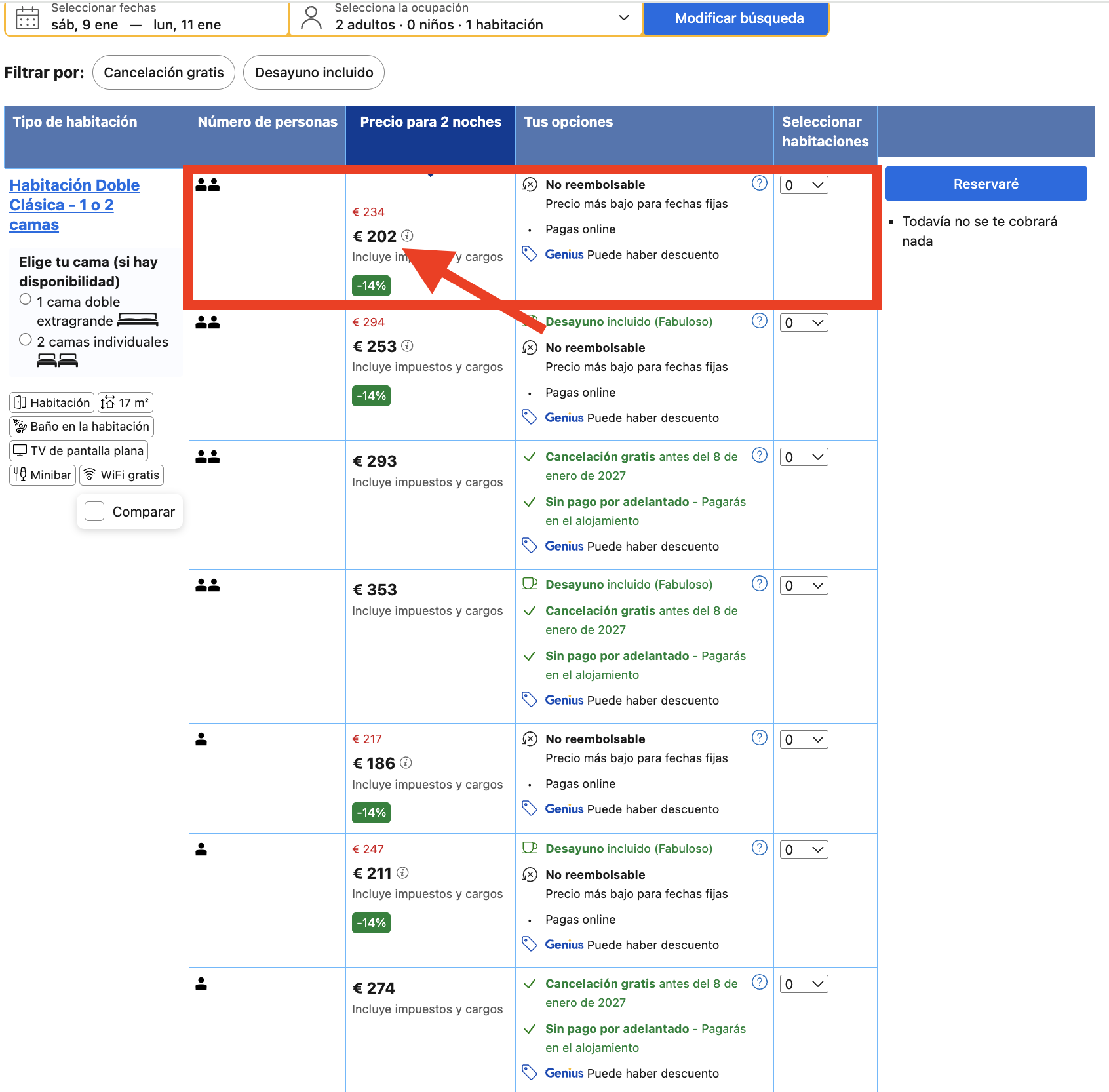The image size is (1109, 1092).
Task: Toggle the Cancelación gratis filter
Action: (164, 73)
